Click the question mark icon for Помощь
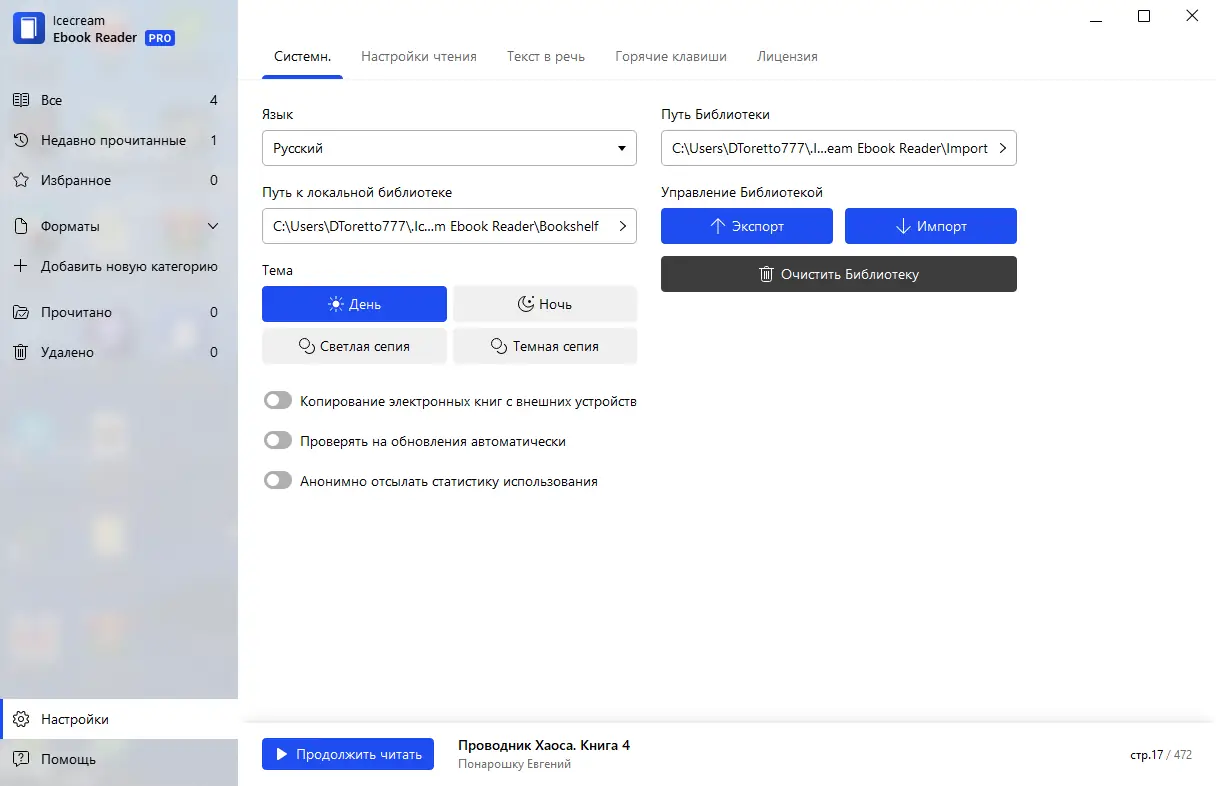1216x786 pixels. click(20, 759)
